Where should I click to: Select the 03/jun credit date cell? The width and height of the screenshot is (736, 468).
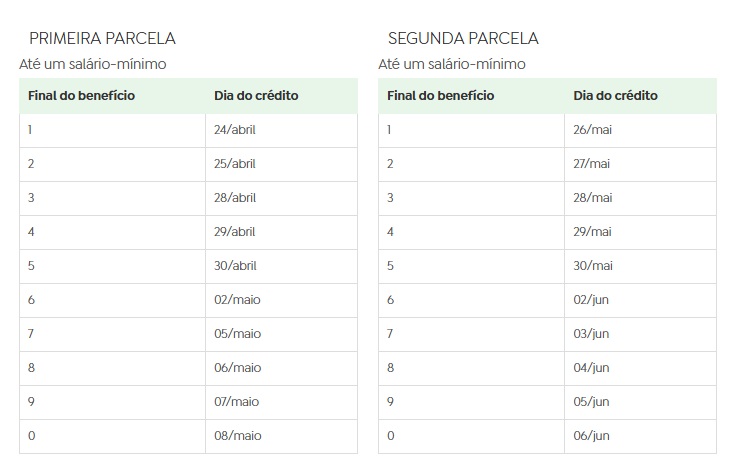coord(591,334)
